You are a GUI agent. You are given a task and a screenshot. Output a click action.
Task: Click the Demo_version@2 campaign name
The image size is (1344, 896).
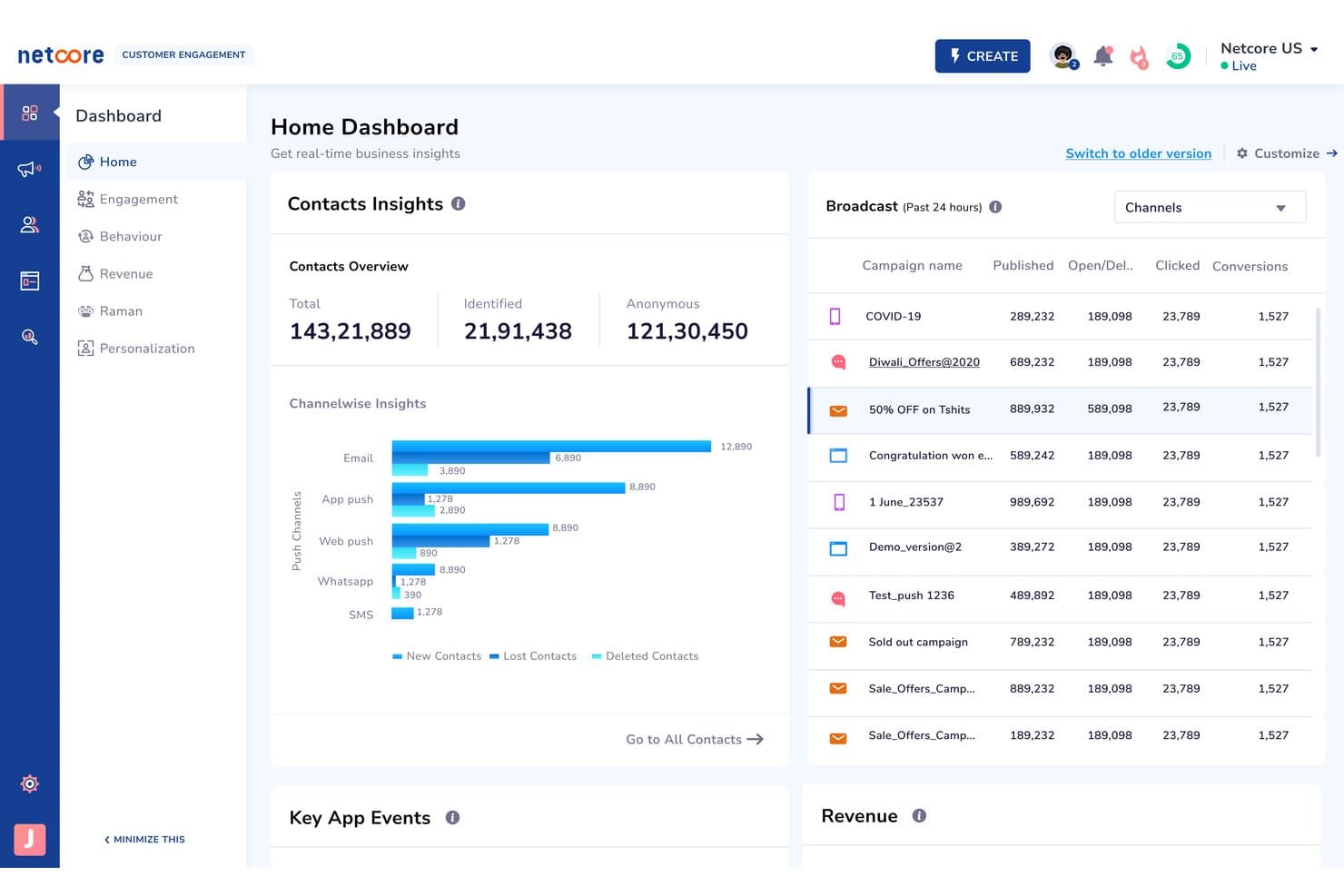click(914, 547)
